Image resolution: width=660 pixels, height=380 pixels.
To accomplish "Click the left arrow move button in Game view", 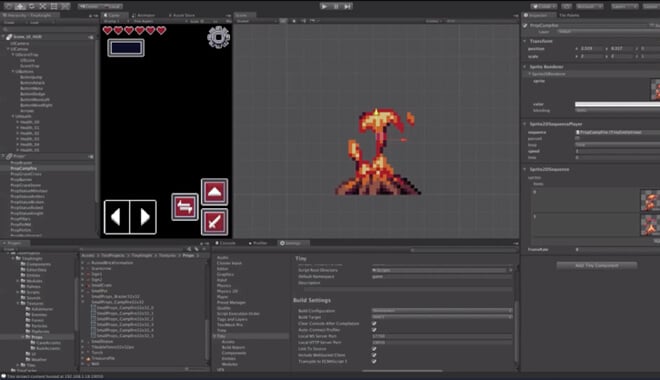I will click(117, 217).
